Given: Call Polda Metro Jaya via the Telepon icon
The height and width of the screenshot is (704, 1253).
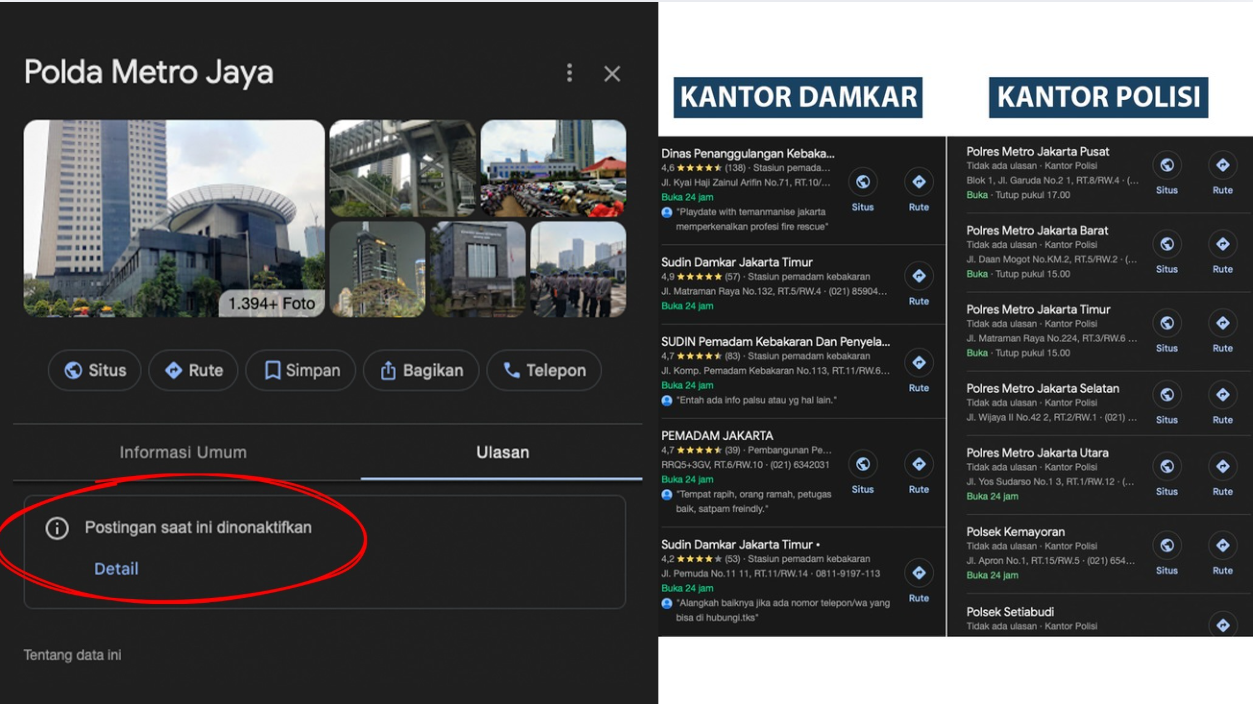Looking at the screenshot, I should [x=543, y=370].
